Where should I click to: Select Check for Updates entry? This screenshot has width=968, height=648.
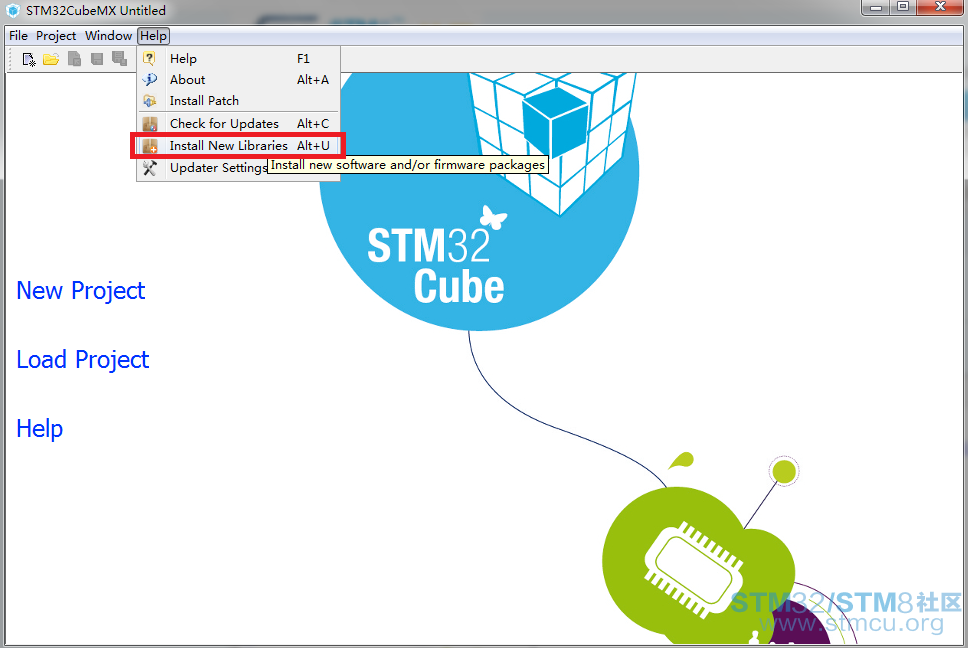tap(238, 123)
